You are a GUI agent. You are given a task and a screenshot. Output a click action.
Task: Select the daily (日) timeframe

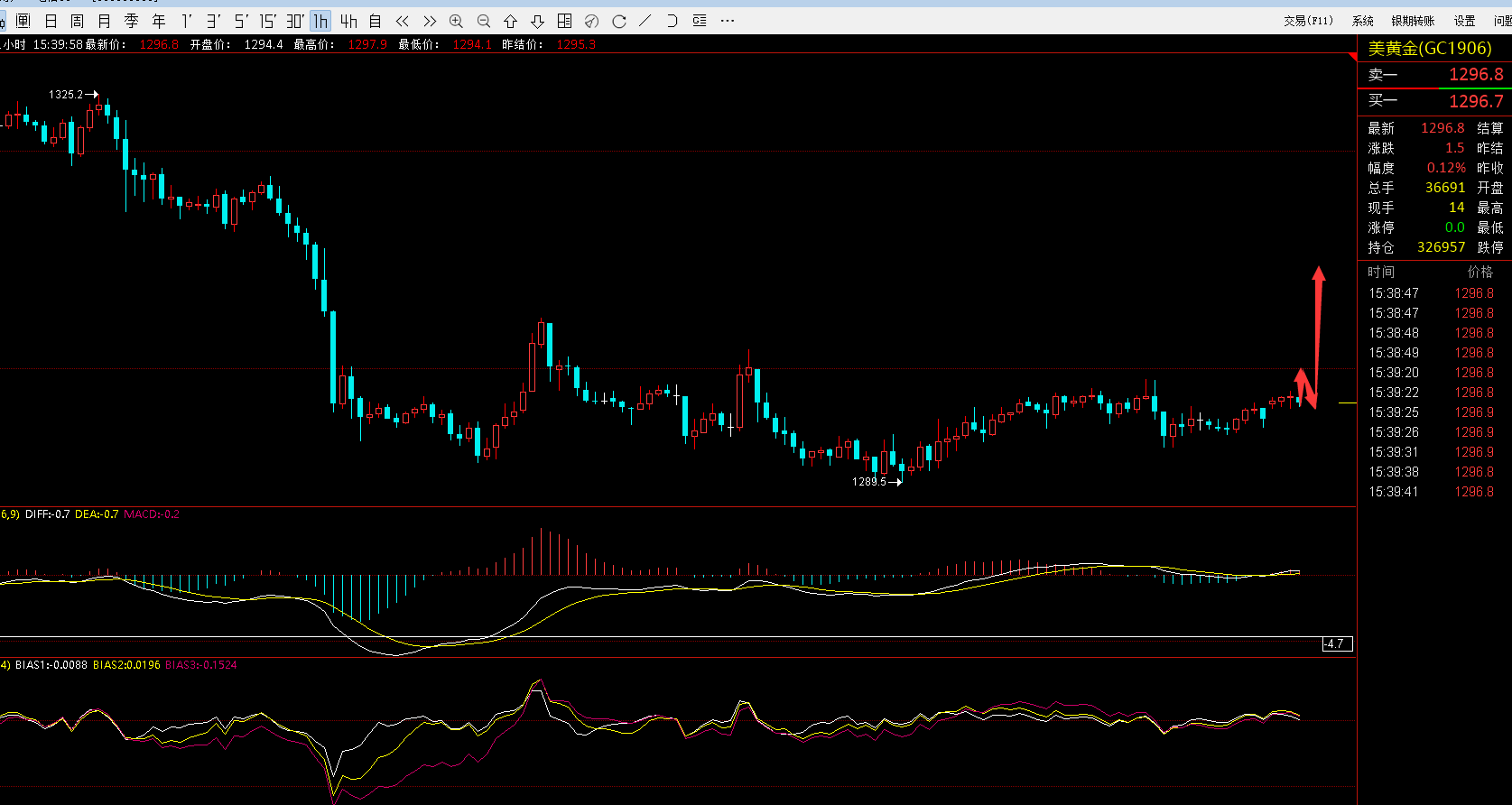click(51, 21)
